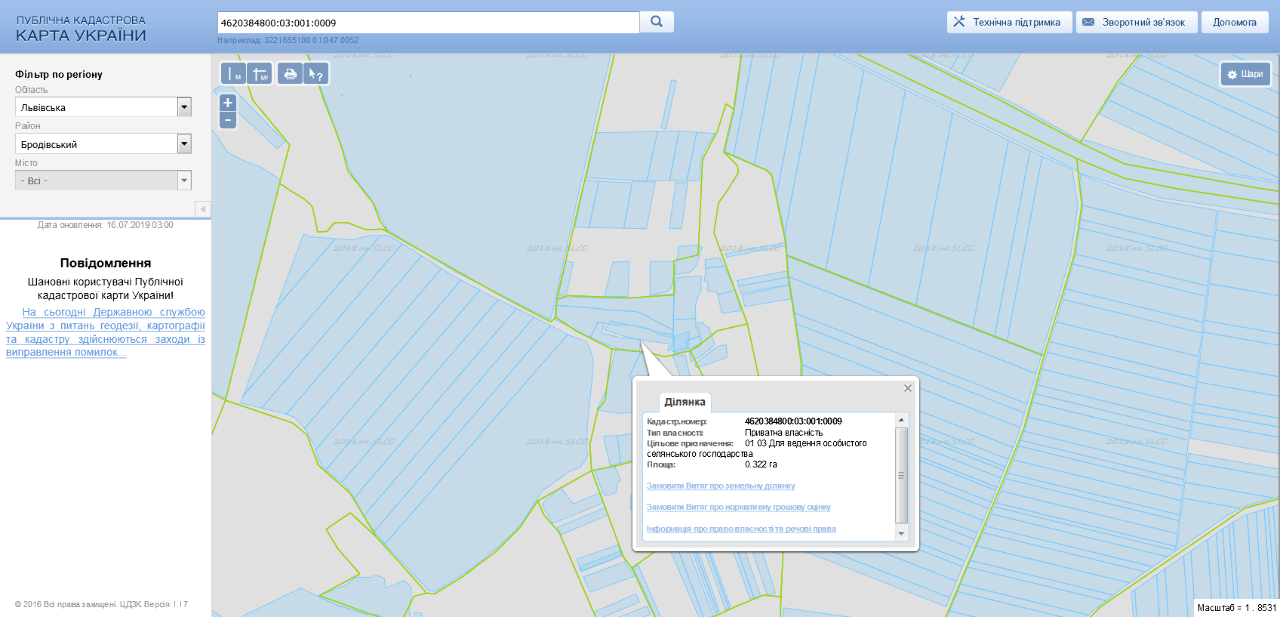
Task: Select the area measurement tool
Action: [x=260, y=74]
